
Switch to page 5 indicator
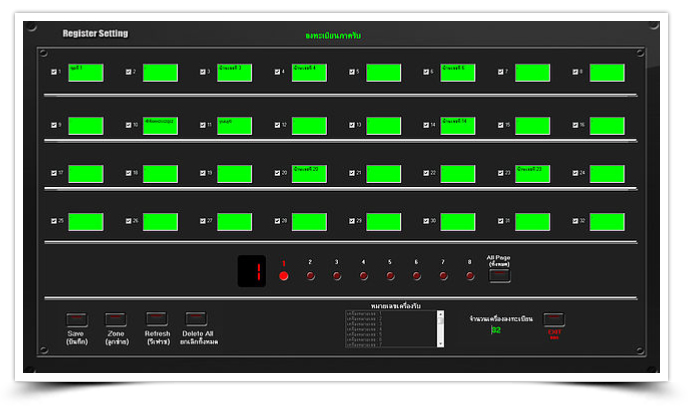pos(390,276)
